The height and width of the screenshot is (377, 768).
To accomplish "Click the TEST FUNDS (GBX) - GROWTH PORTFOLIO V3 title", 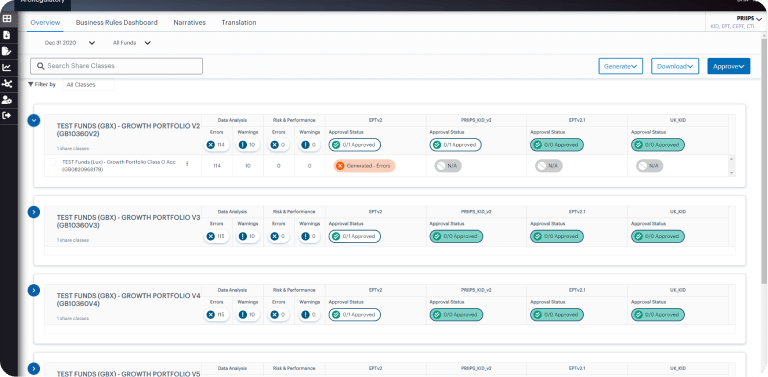I will point(128,221).
